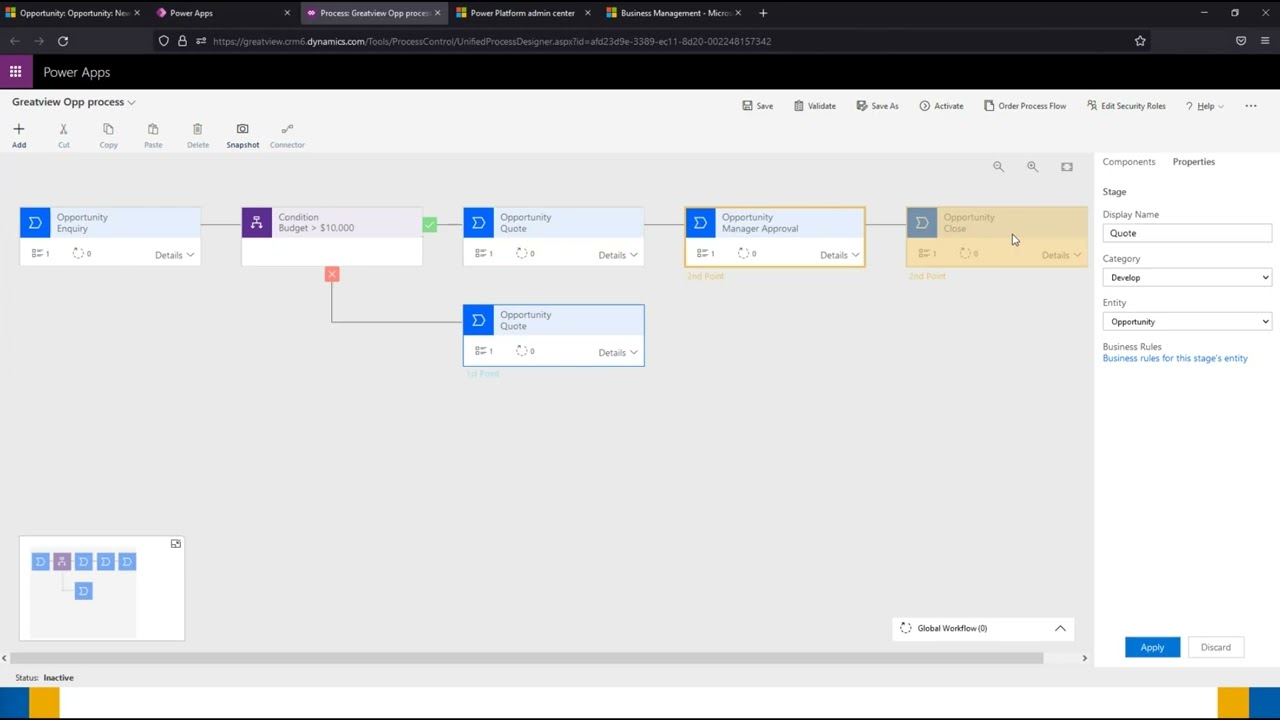1280x720 pixels.
Task: Open the Power Apps app launcher waffle
Action: click(x=15, y=72)
